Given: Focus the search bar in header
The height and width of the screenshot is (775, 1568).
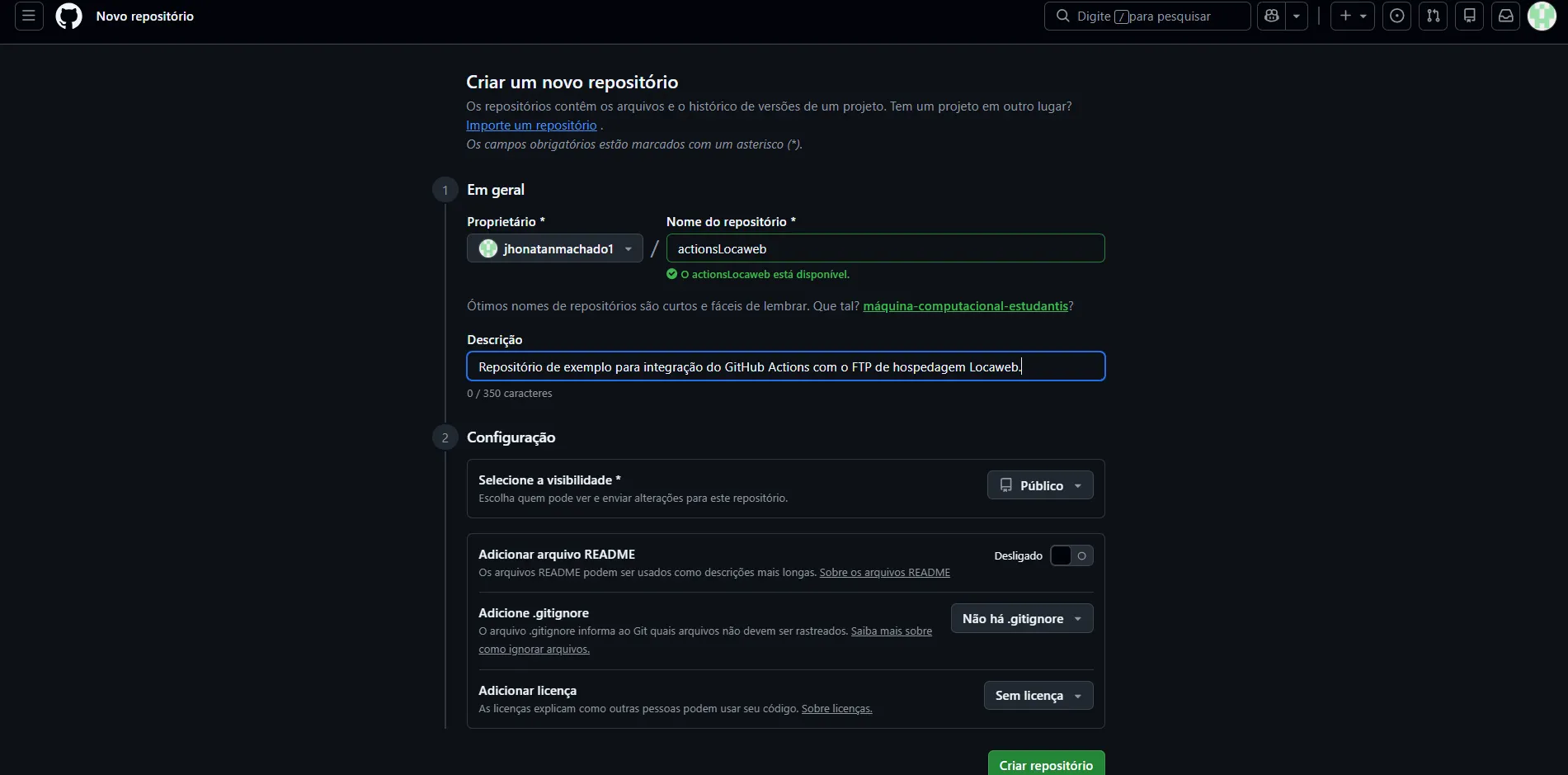Looking at the screenshot, I should [x=1147, y=17].
